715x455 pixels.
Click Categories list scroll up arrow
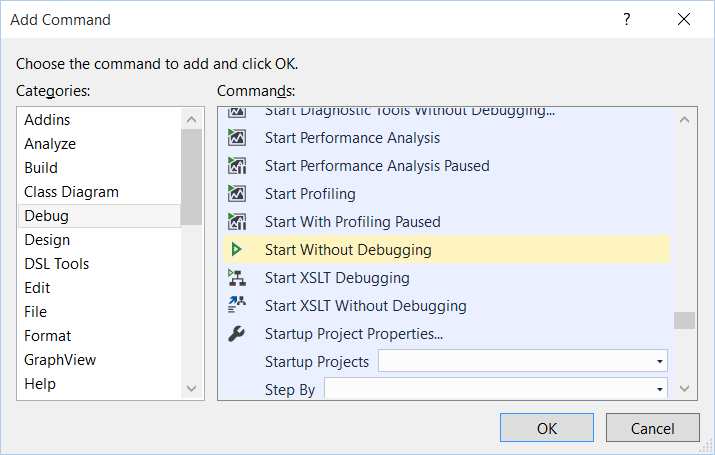pos(192,119)
